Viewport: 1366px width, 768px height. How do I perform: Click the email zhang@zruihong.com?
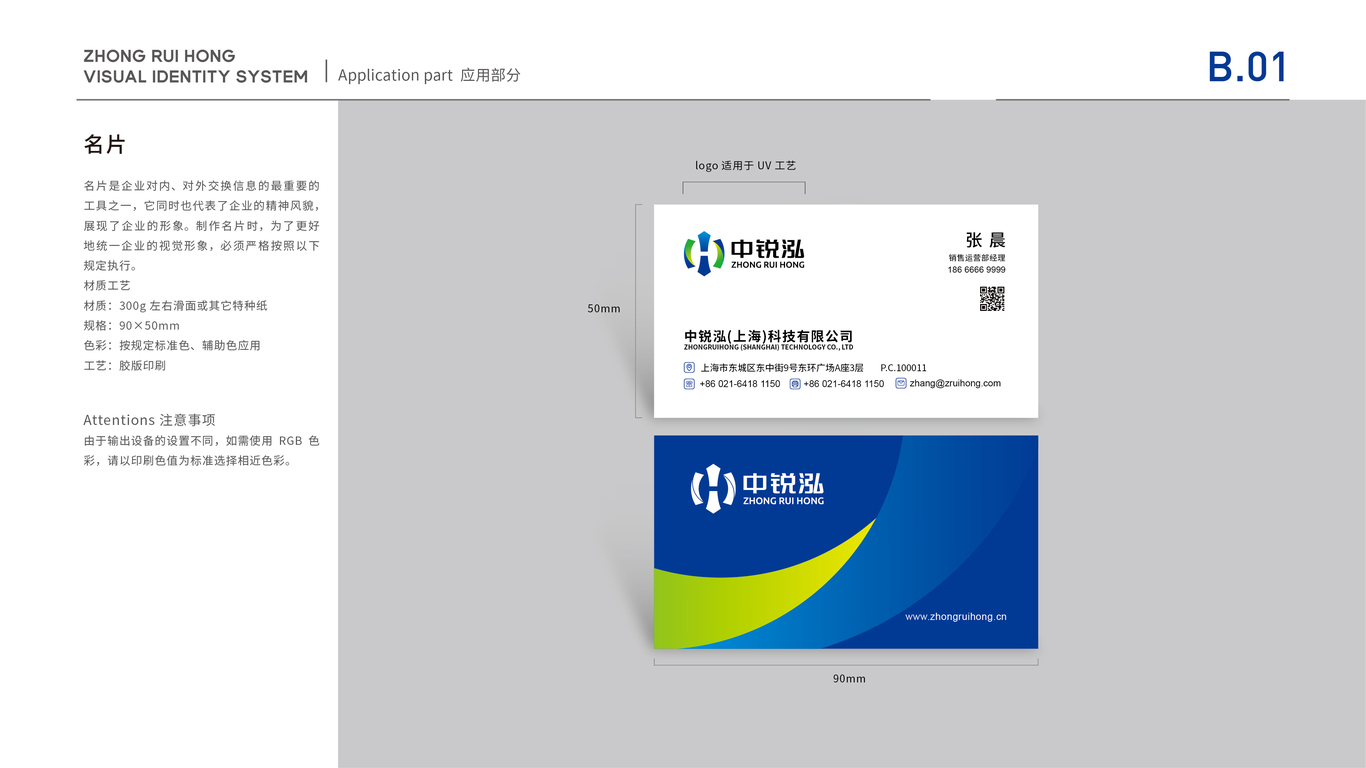[x=955, y=383]
